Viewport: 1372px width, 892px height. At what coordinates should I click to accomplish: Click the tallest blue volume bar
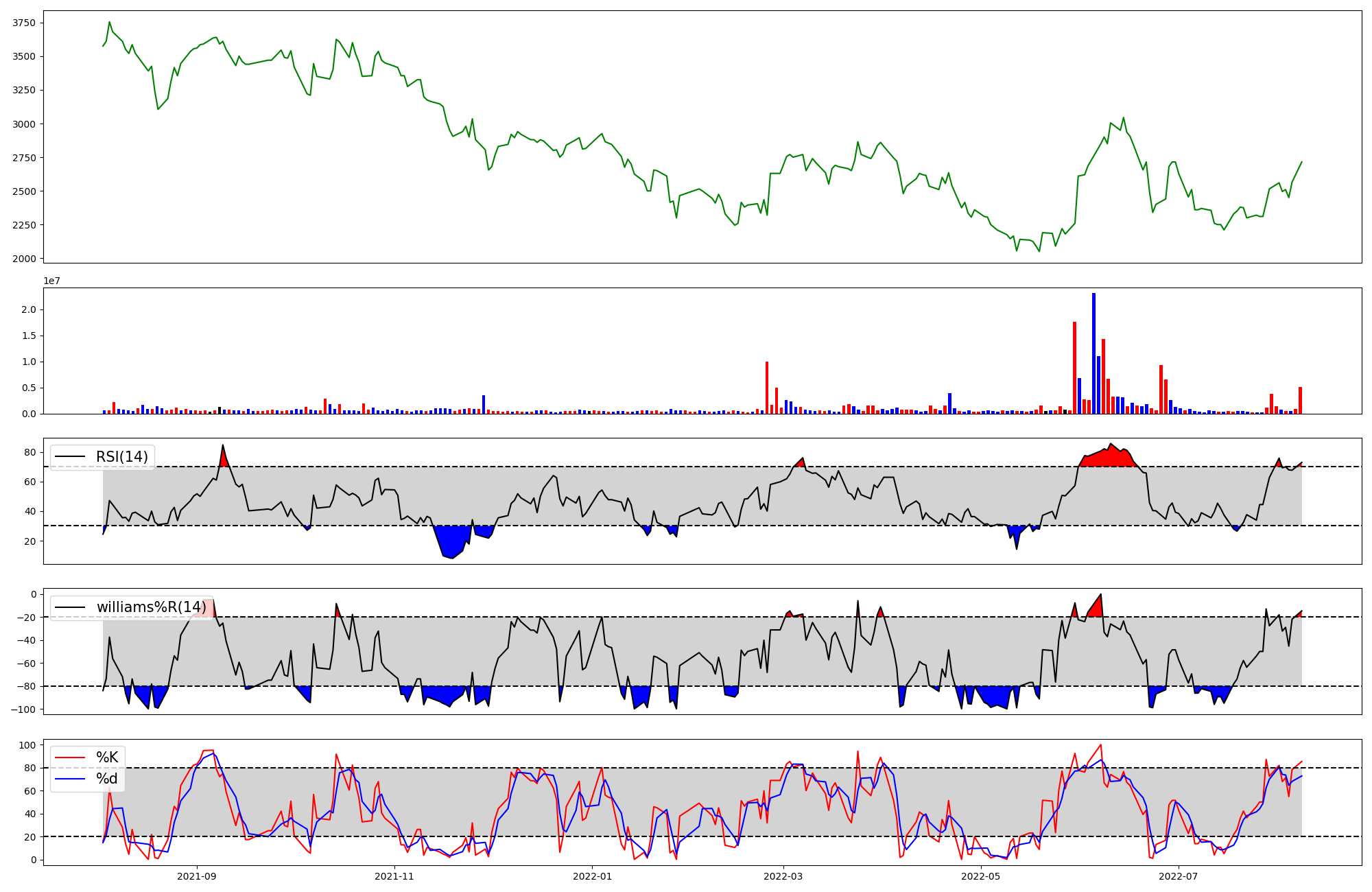(1093, 353)
